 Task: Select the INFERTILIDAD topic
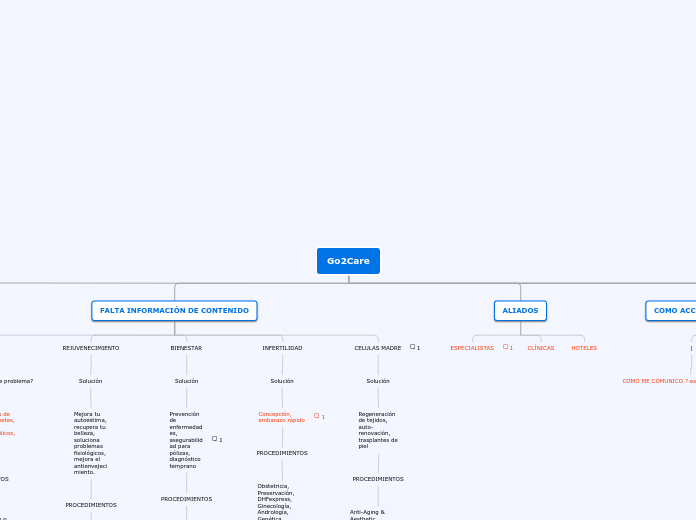coord(282,348)
